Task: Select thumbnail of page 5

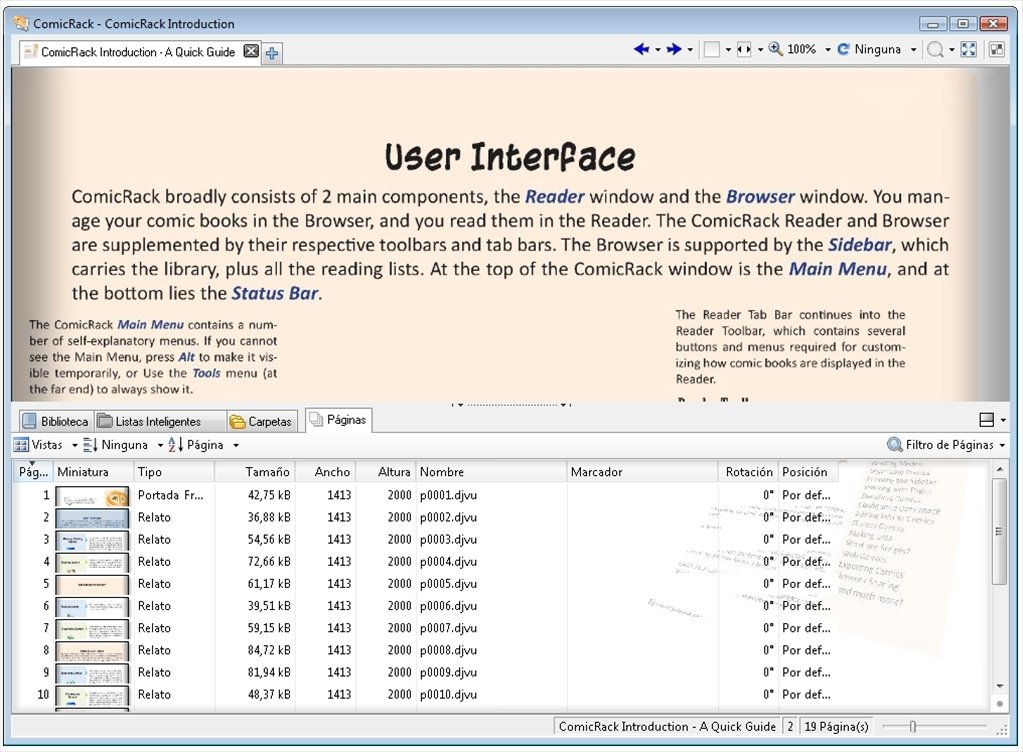Action: pyautogui.click(x=92, y=585)
